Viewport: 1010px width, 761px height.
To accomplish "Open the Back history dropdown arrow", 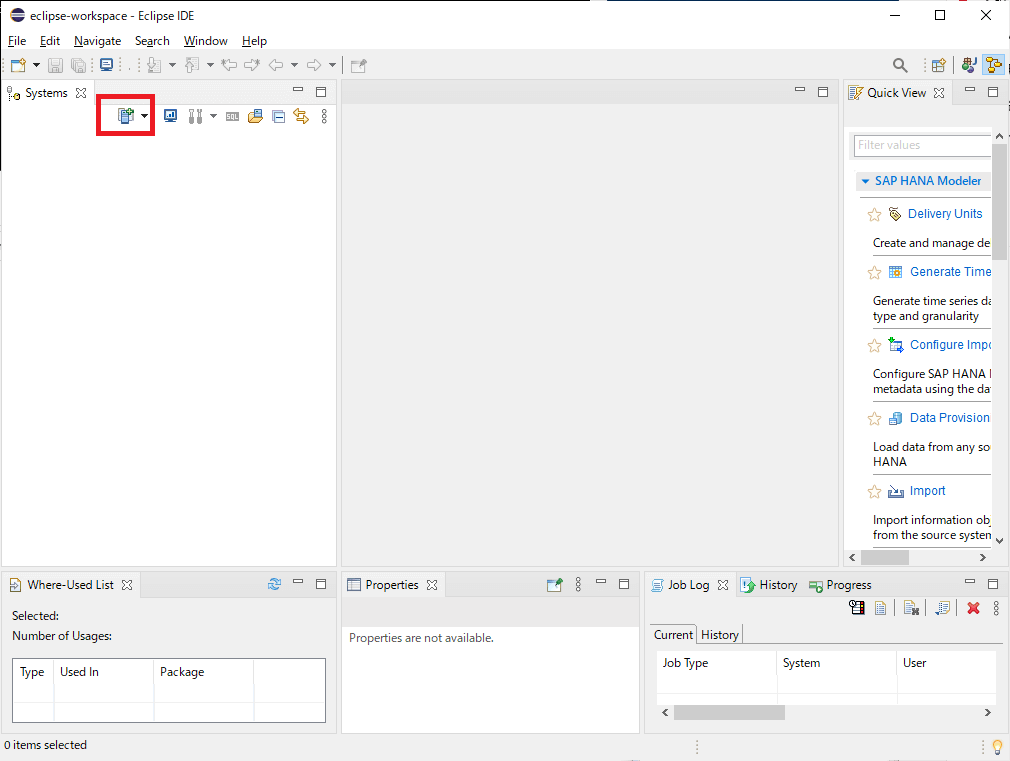I will point(294,65).
